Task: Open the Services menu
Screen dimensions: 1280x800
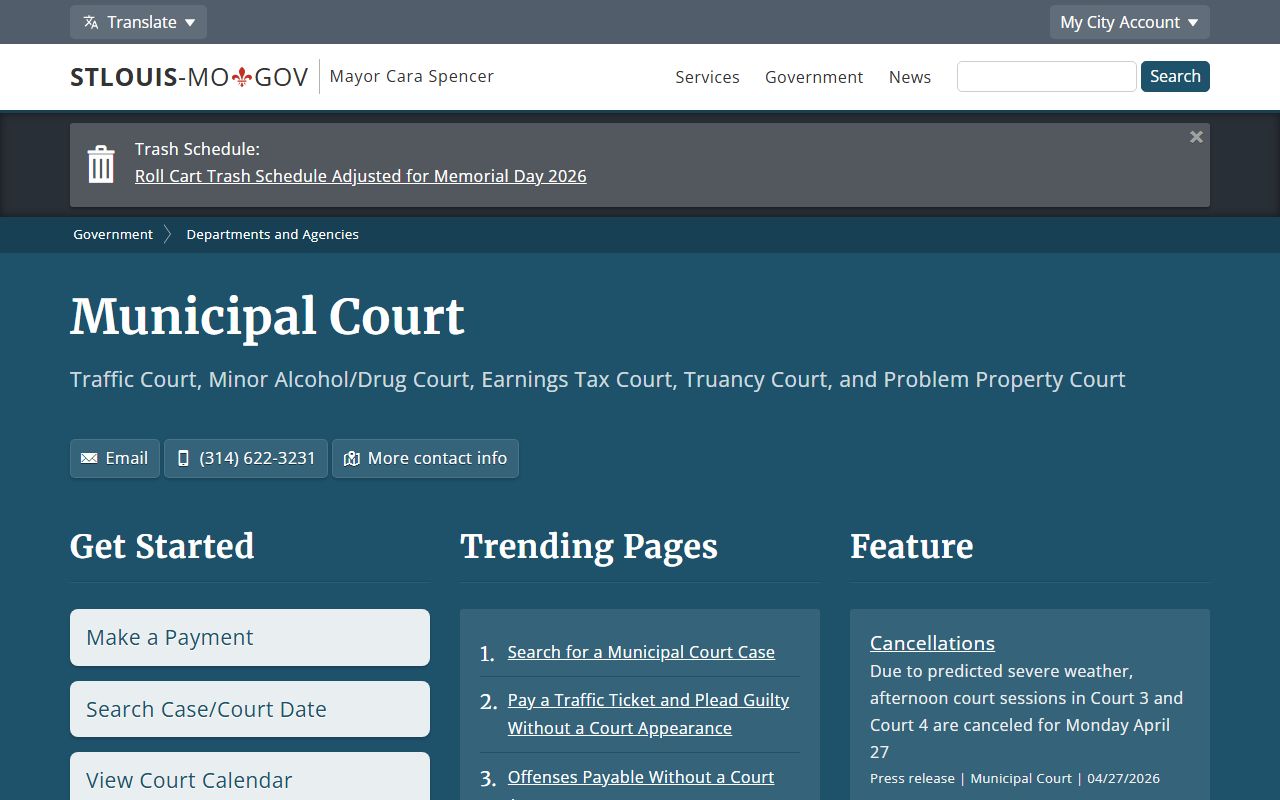Action: tap(707, 77)
